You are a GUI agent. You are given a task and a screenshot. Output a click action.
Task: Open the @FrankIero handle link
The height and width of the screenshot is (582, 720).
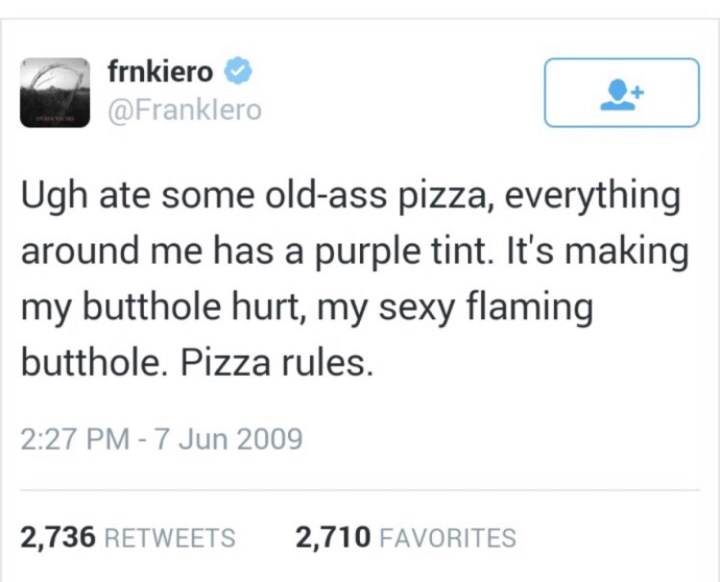(183, 108)
